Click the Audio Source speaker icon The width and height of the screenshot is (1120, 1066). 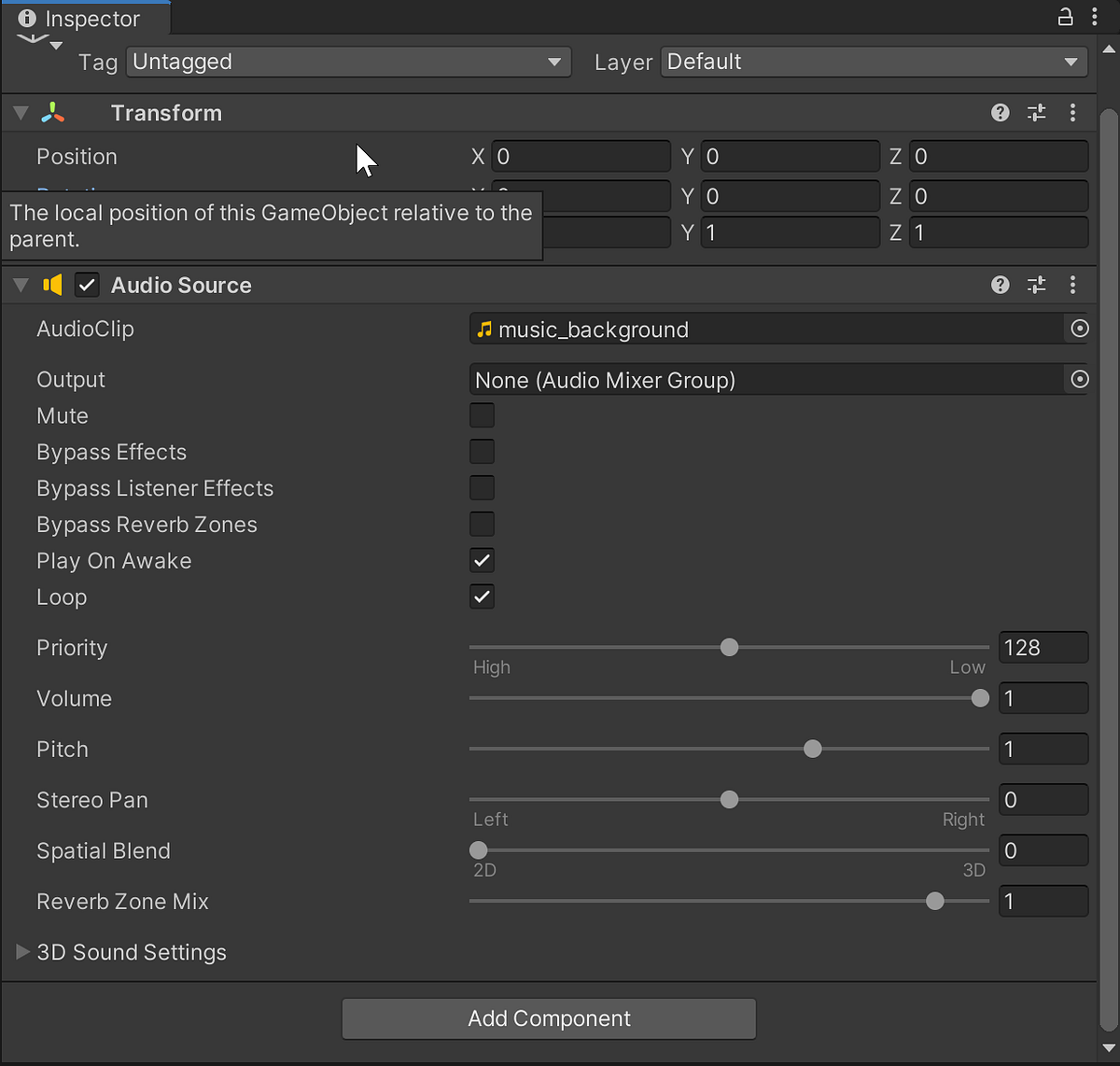52,285
